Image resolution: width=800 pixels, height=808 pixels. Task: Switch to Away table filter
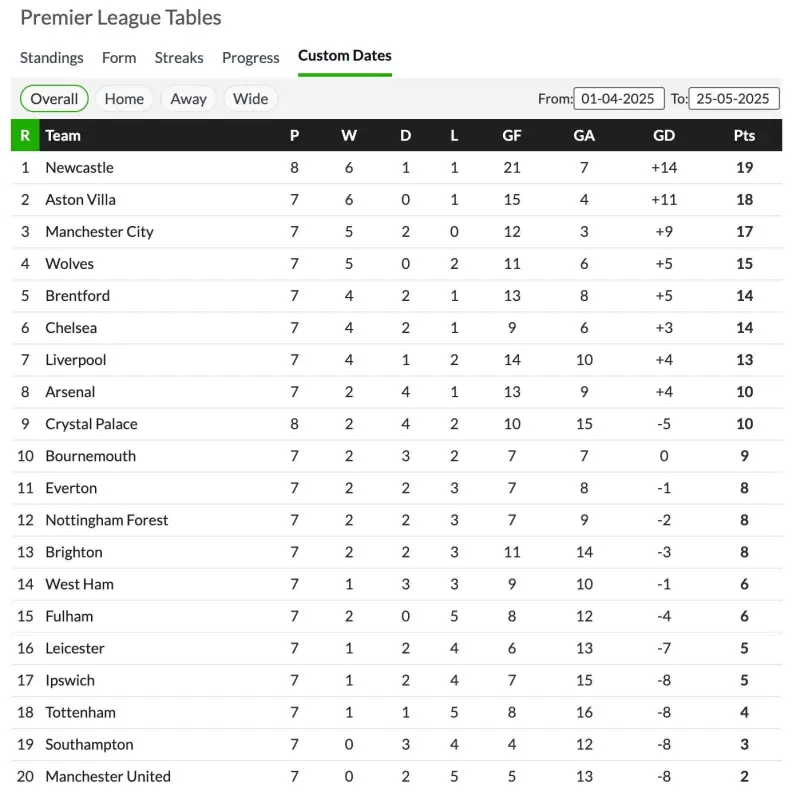(x=189, y=98)
